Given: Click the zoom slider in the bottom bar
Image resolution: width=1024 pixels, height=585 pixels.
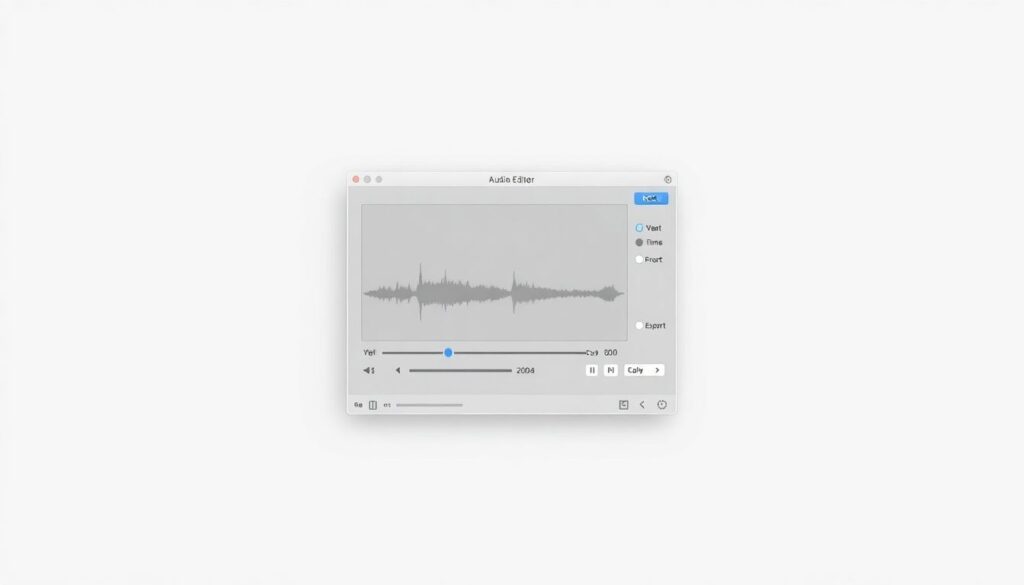Looking at the screenshot, I should 430,405.
